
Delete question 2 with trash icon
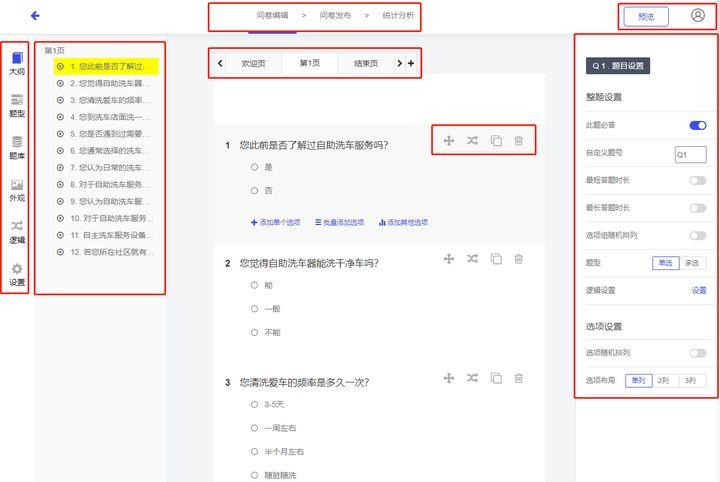coord(518,259)
